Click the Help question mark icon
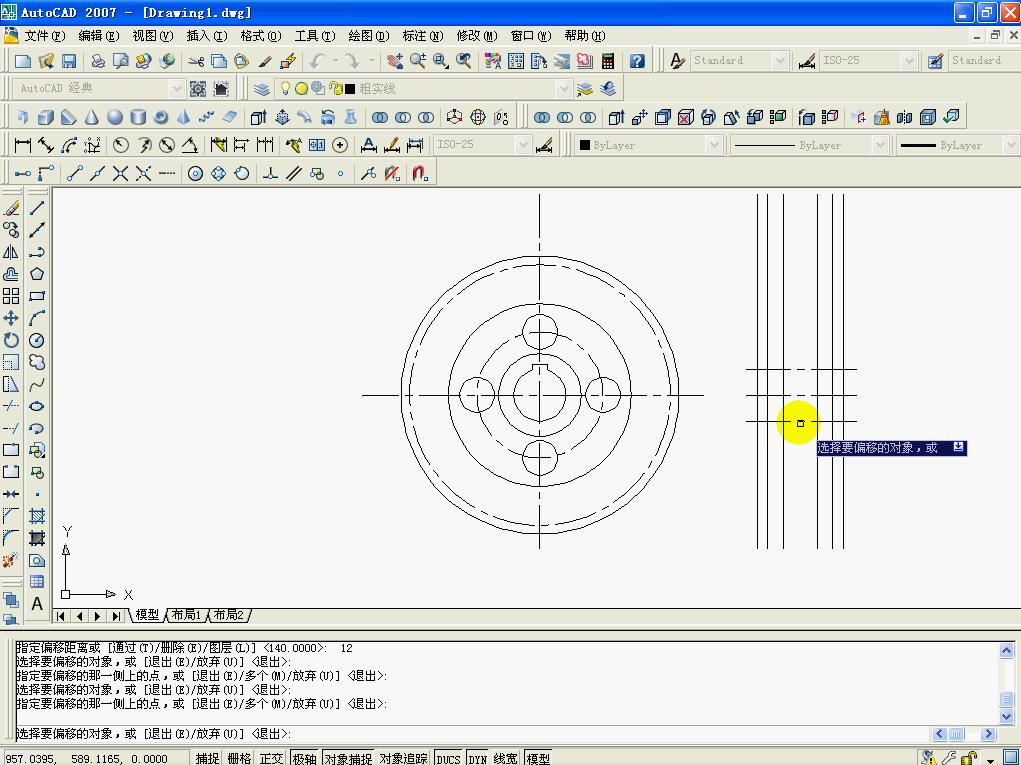The width and height of the screenshot is (1021, 765). click(x=637, y=61)
